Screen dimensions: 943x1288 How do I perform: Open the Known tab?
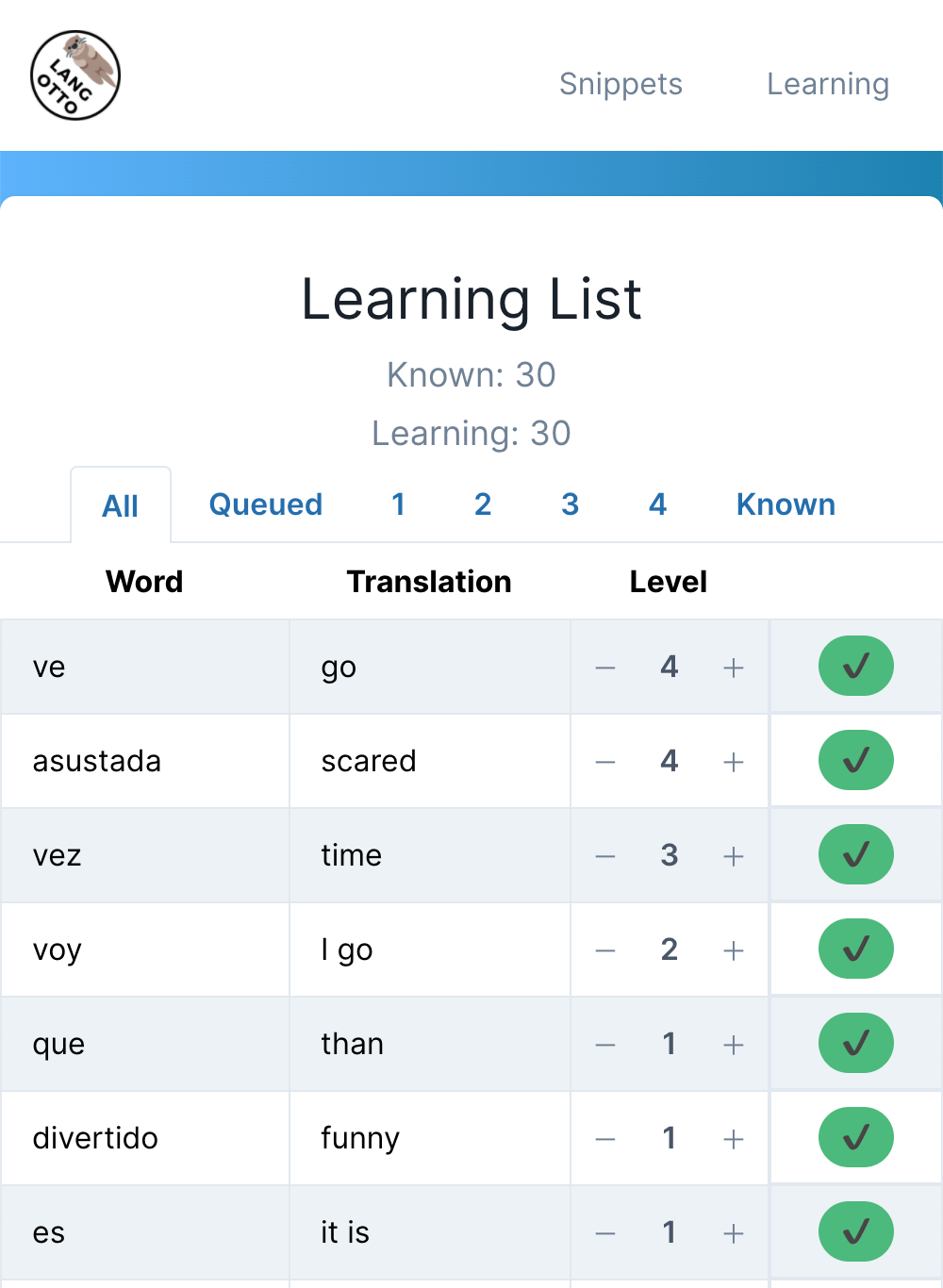[786, 504]
